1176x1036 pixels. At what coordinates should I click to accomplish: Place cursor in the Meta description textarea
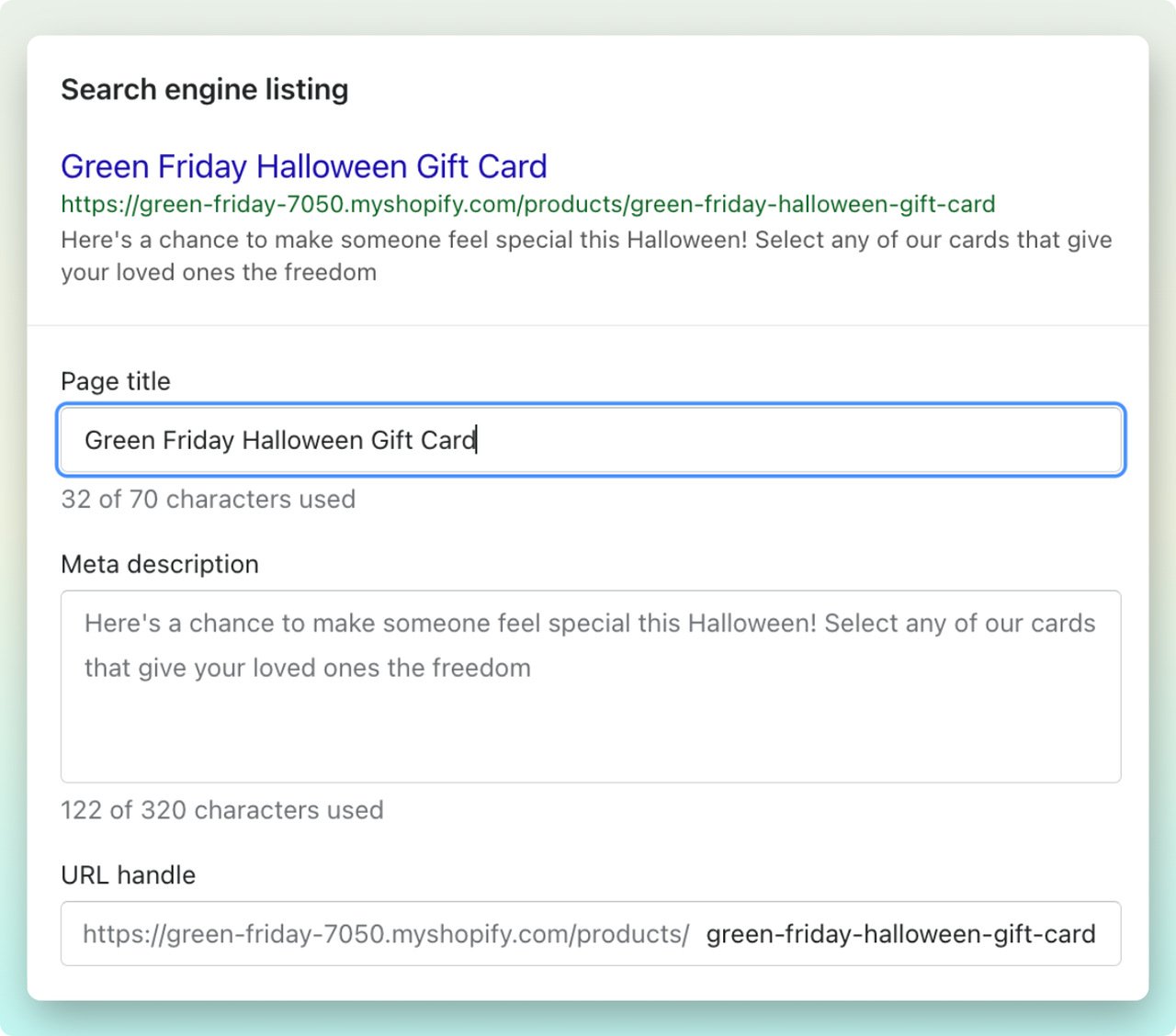588,684
